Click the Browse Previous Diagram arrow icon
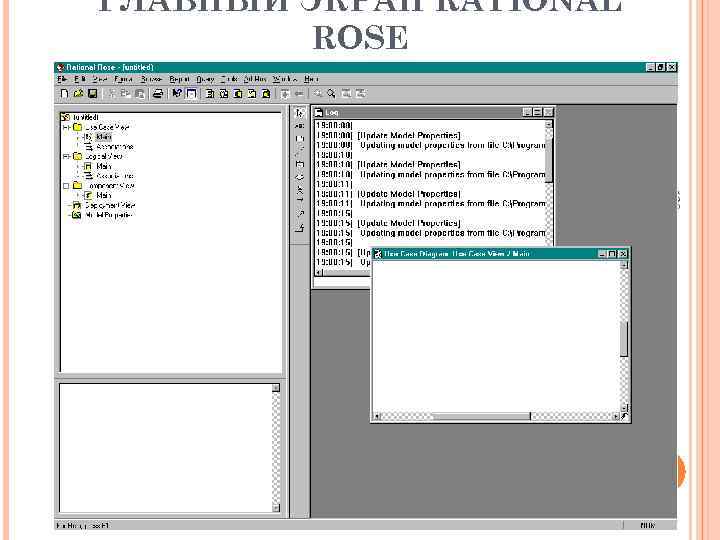This screenshot has height=540, width=720. 299,94
